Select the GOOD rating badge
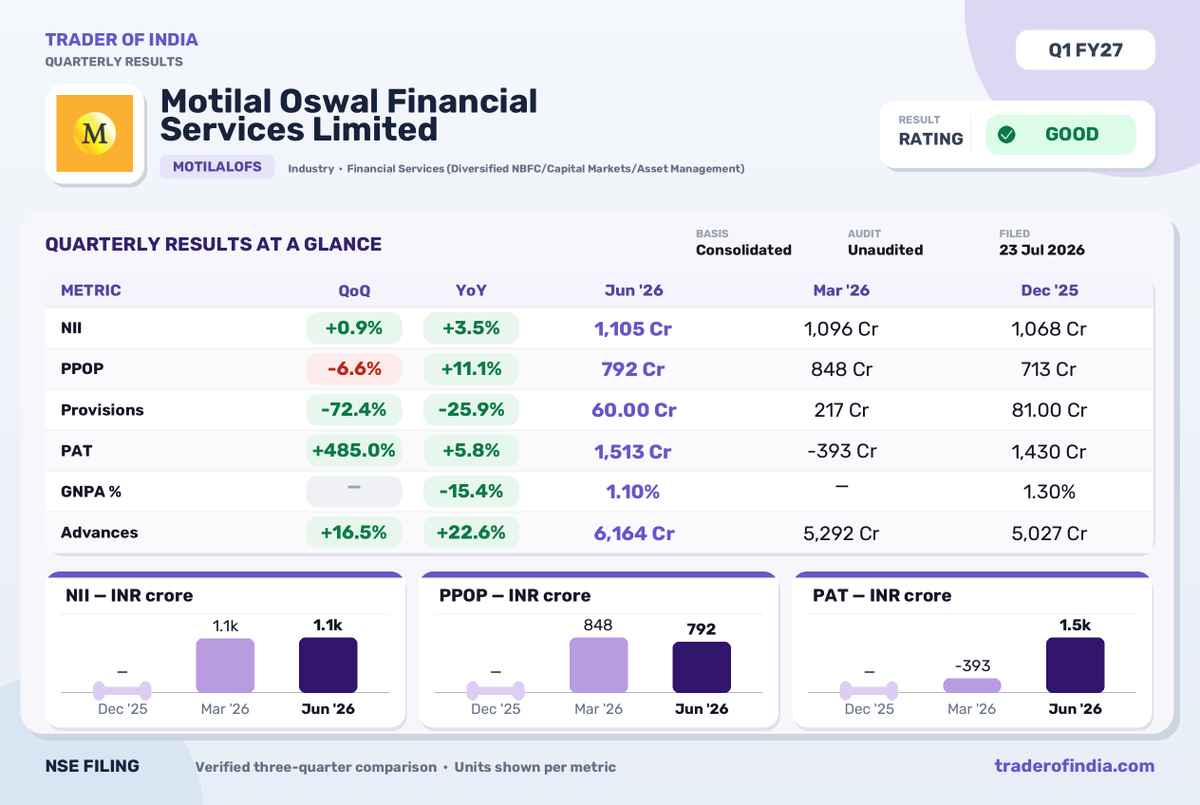This screenshot has width=1200, height=805. (1061, 134)
